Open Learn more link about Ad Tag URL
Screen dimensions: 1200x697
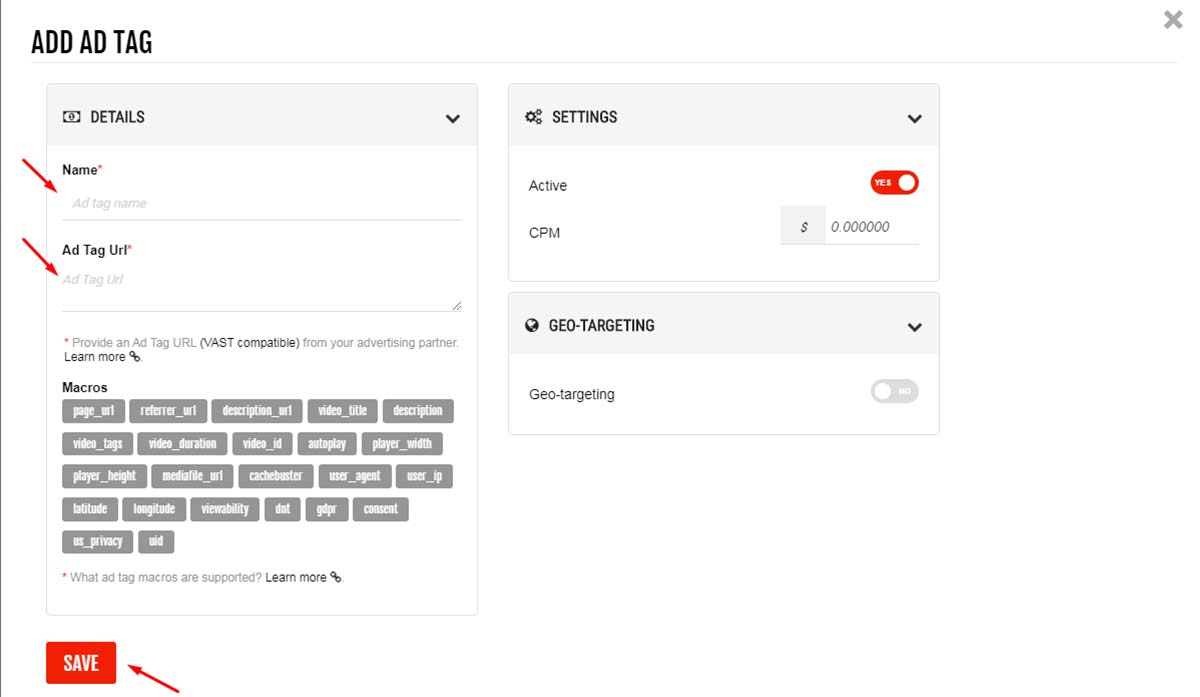(101, 357)
